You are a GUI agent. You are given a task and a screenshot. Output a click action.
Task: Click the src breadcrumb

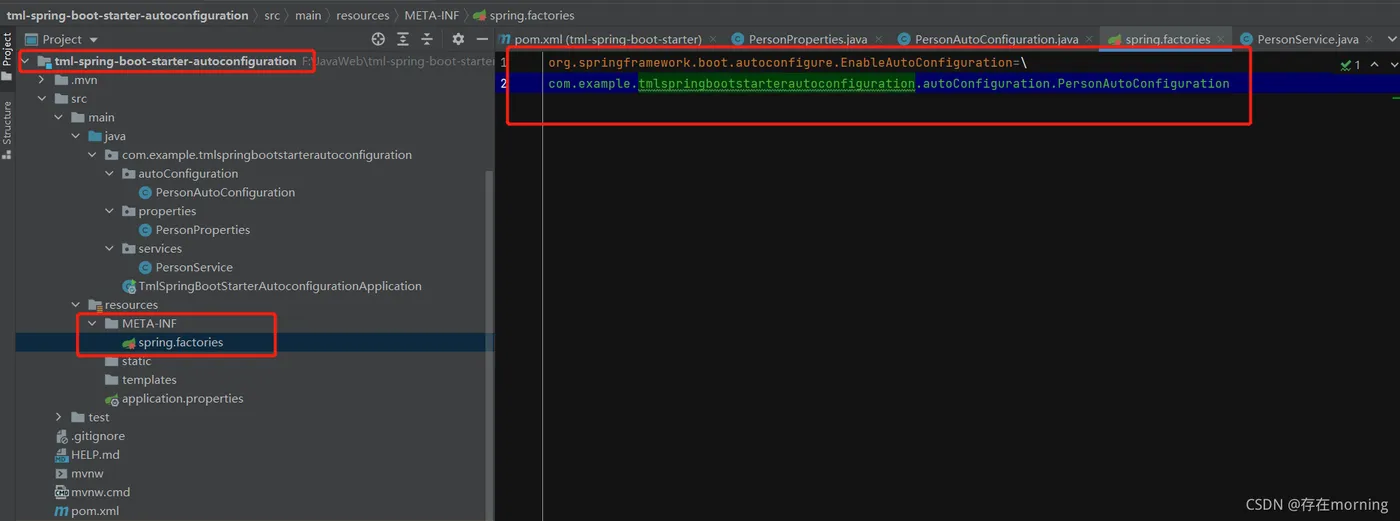pyautogui.click(x=272, y=15)
